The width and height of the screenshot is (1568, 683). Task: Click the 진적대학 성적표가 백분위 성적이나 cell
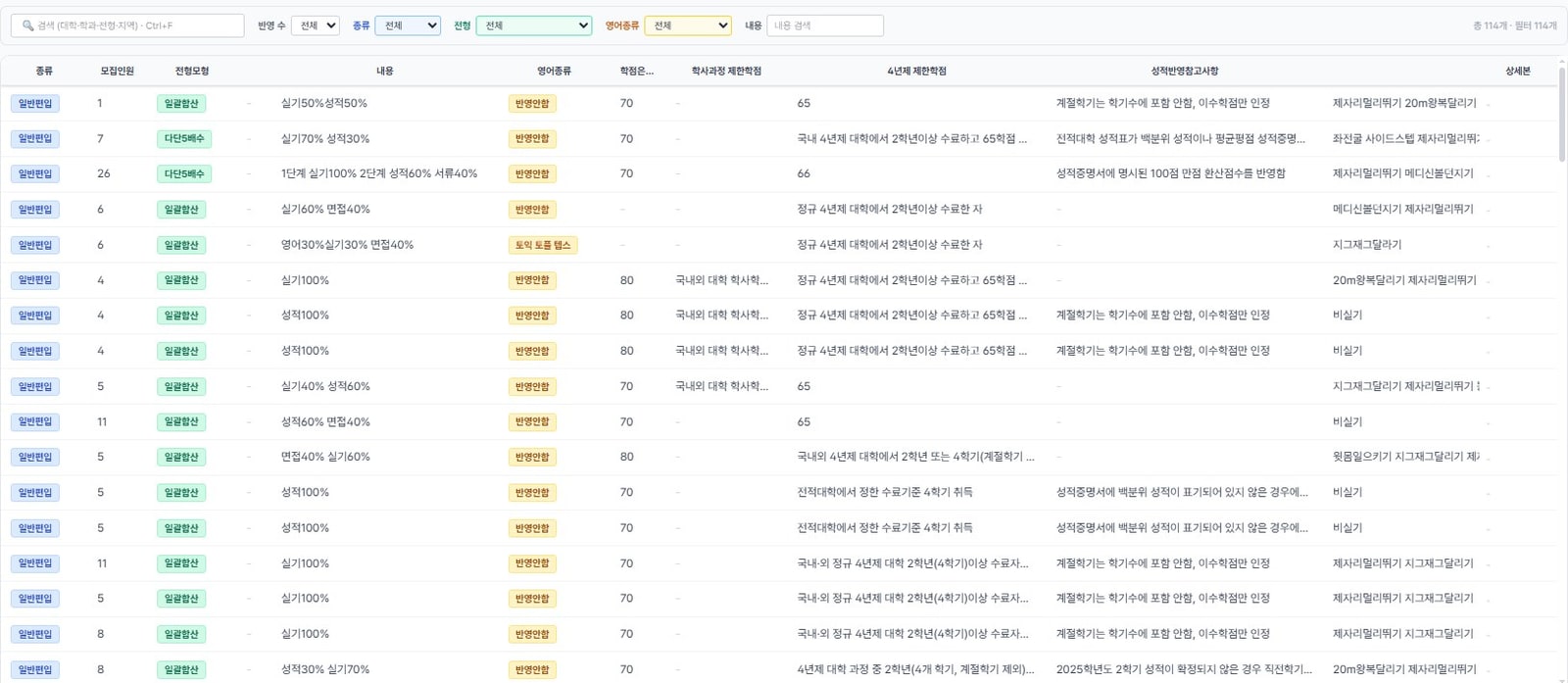click(1181, 139)
